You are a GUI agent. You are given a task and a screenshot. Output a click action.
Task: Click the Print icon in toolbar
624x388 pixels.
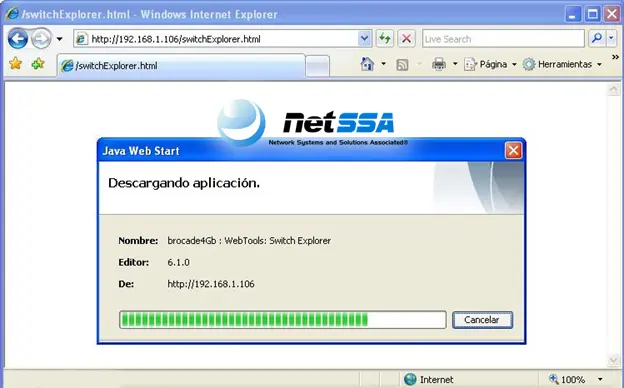[439, 64]
